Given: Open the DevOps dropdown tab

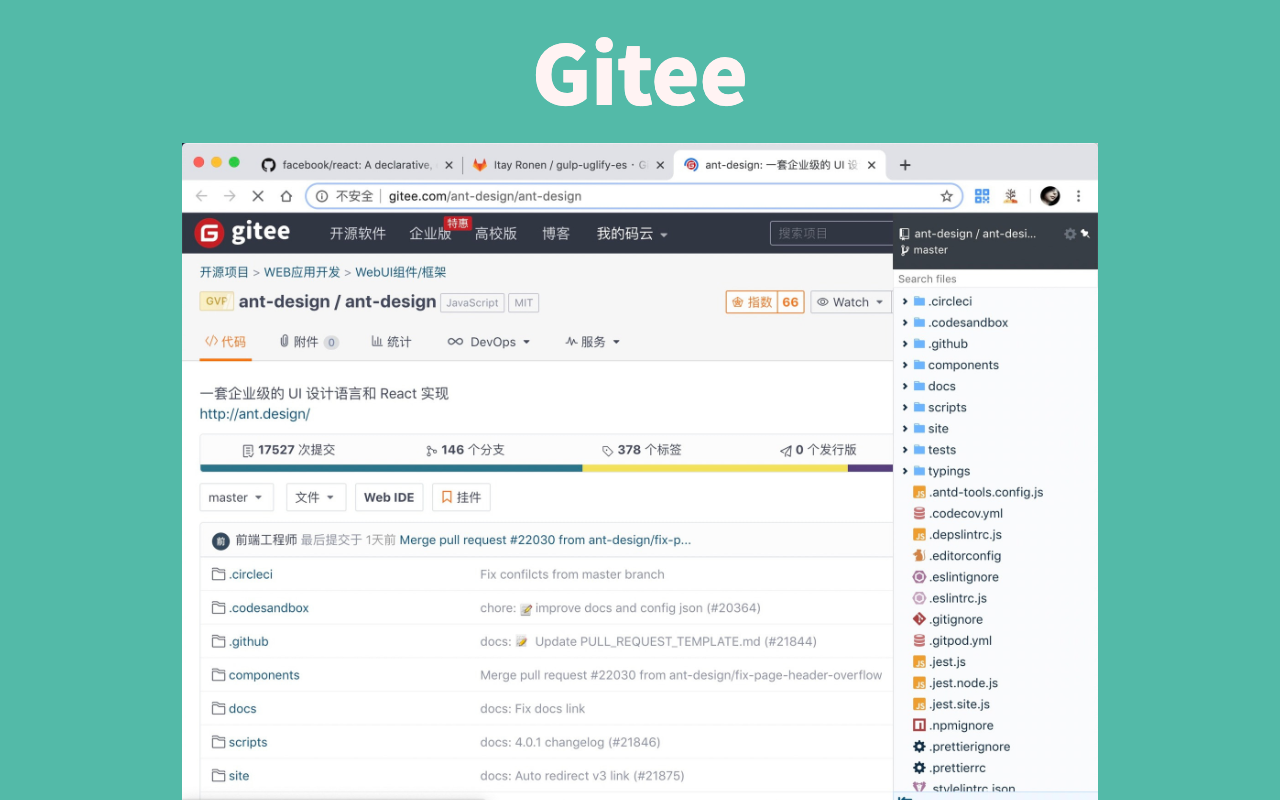Looking at the screenshot, I should click(x=489, y=342).
